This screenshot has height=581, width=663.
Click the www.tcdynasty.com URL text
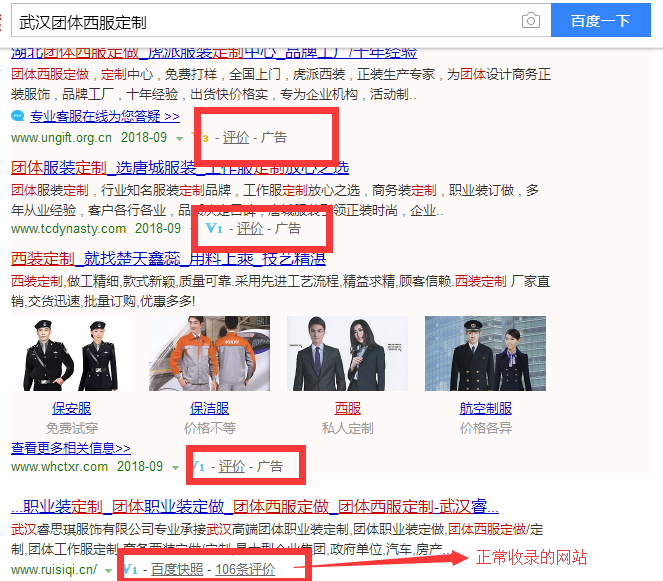tap(68, 229)
